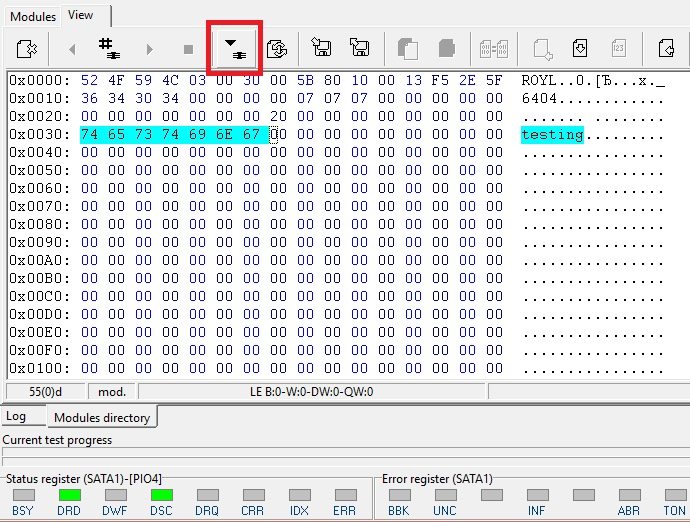690x522 pixels.
Task: Click hex byte '20' in row 0x0020
Action: (278, 116)
